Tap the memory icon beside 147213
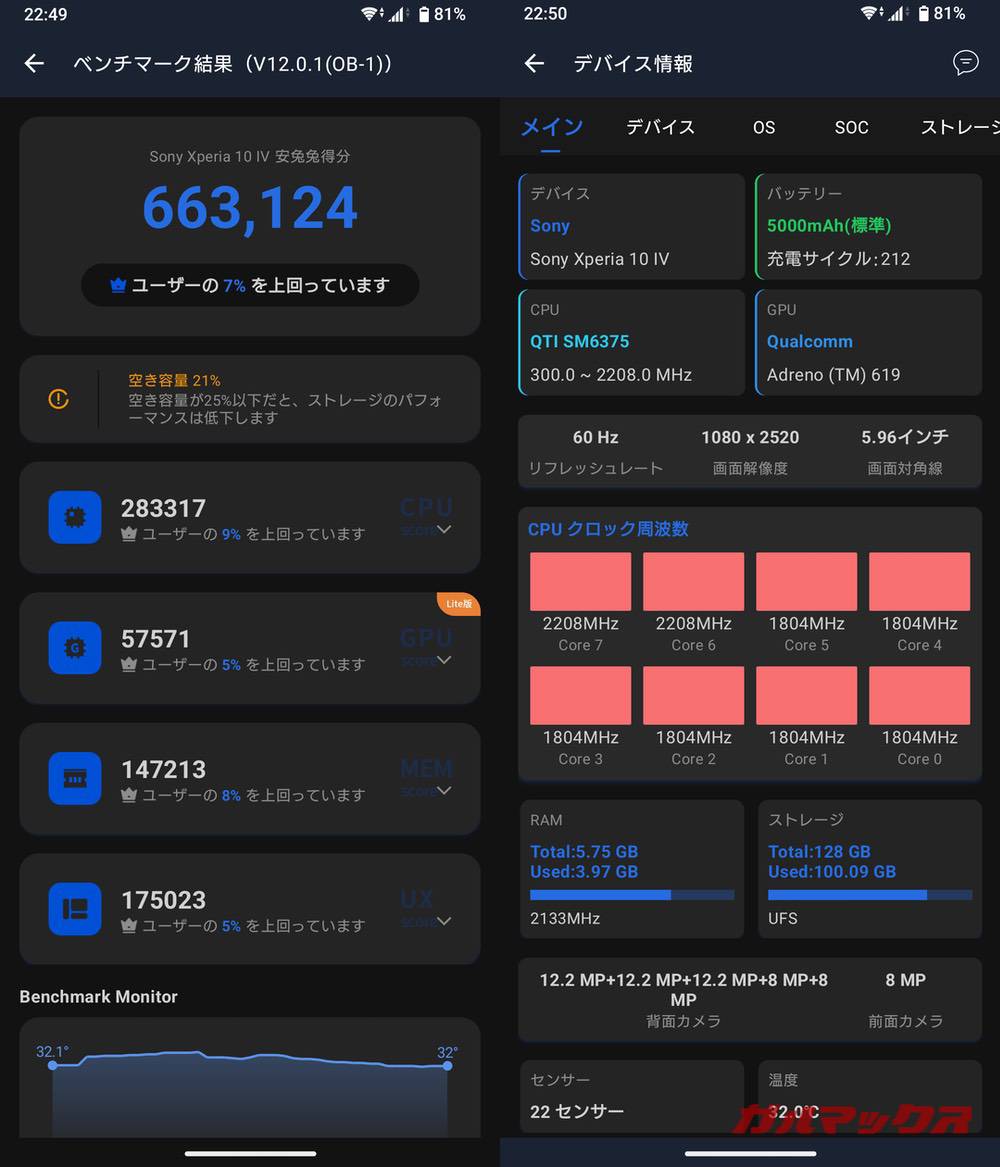This screenshot has height=1167, width=1000. tap(74, 778)
